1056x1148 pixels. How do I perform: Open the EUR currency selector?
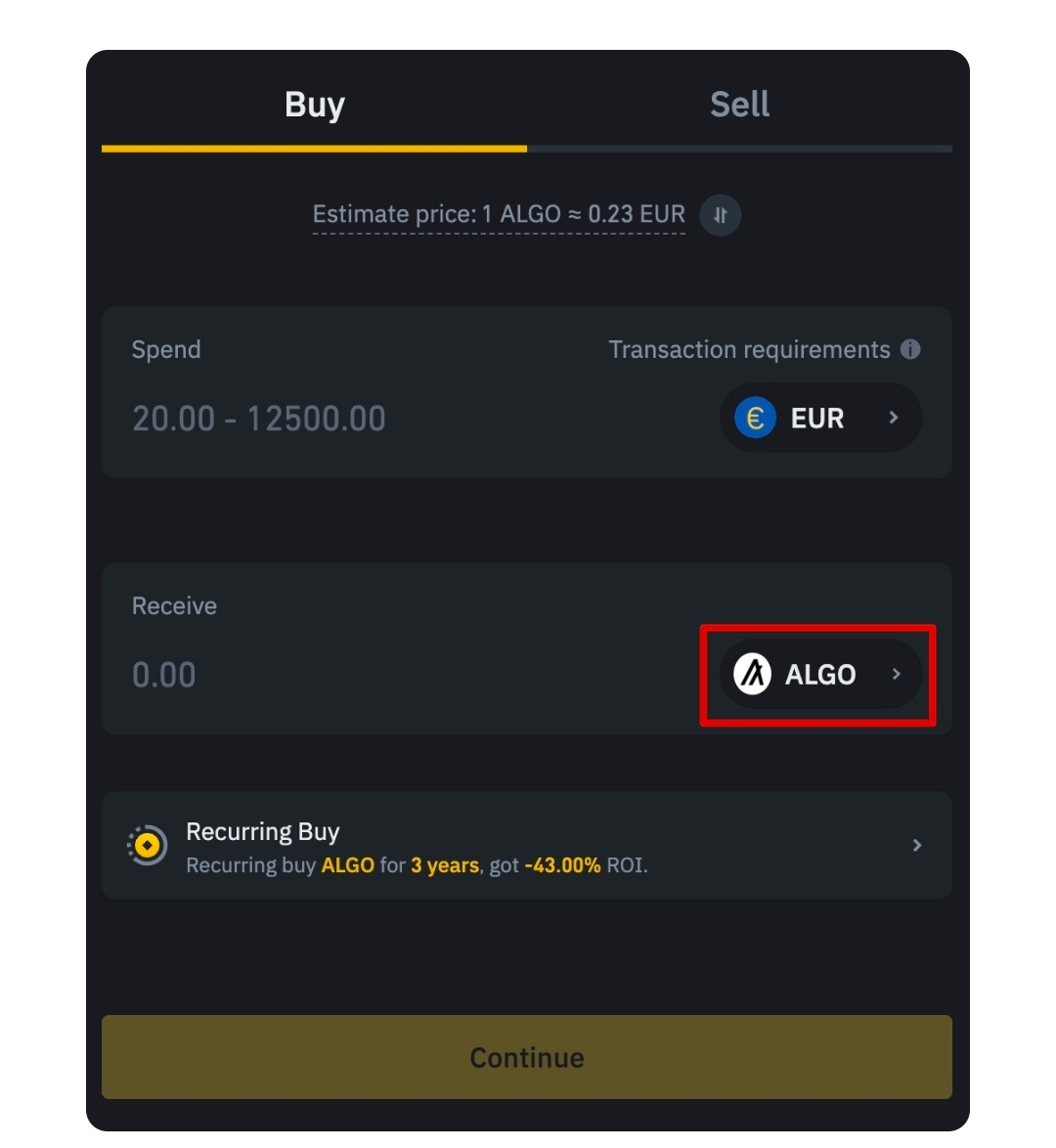click(x=817, y=419)
